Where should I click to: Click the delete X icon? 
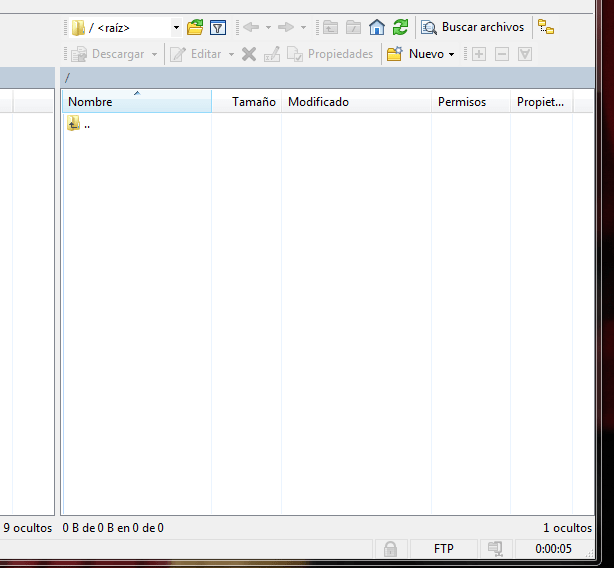(249, 54)
